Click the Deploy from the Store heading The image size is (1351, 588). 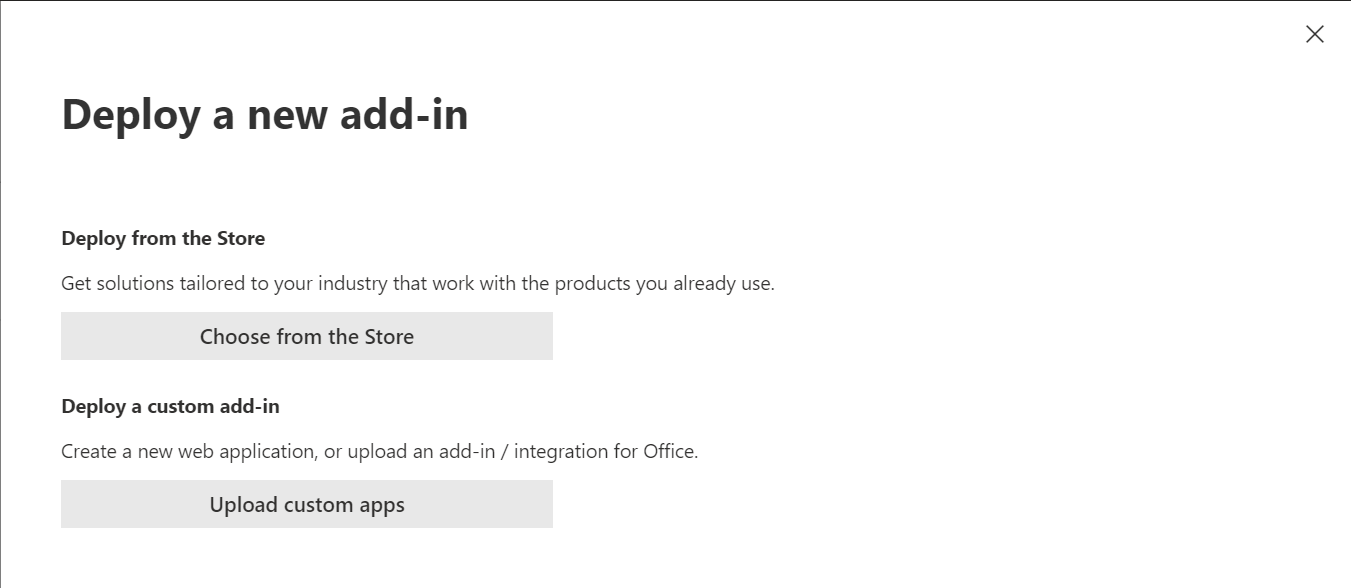[164, 238]
